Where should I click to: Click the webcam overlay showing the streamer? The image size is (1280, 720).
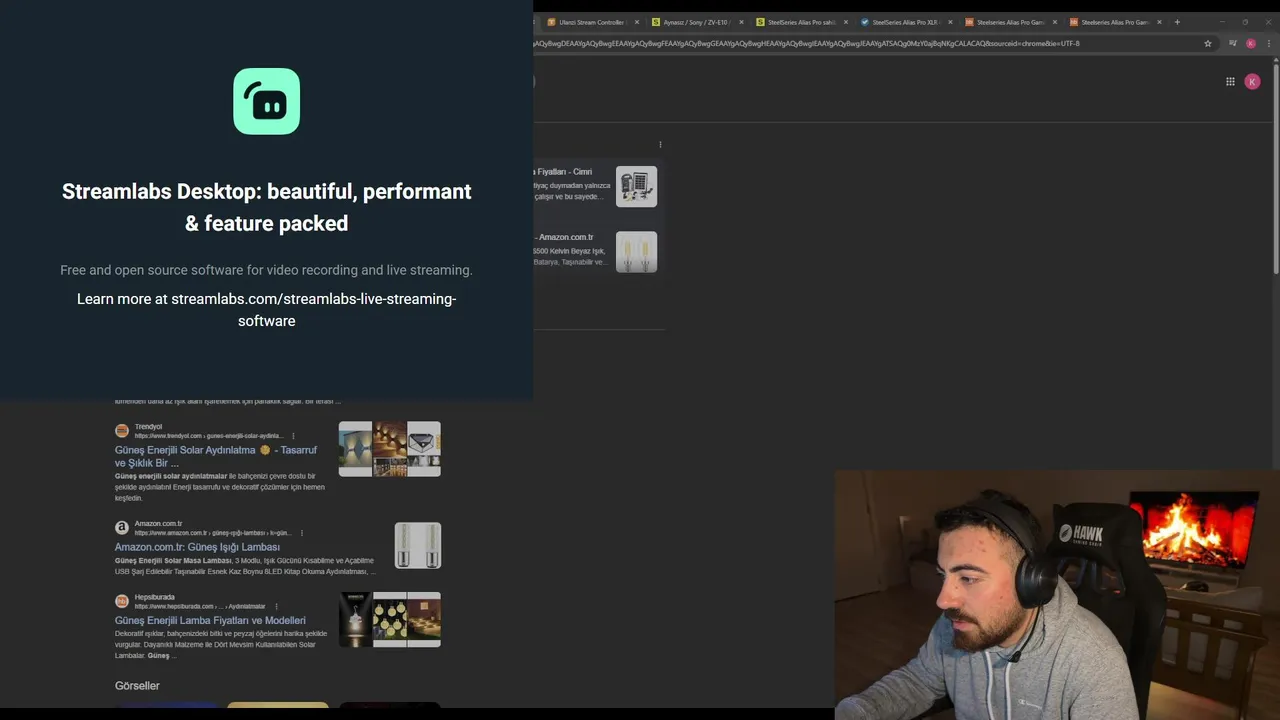tap(1057, 595)
